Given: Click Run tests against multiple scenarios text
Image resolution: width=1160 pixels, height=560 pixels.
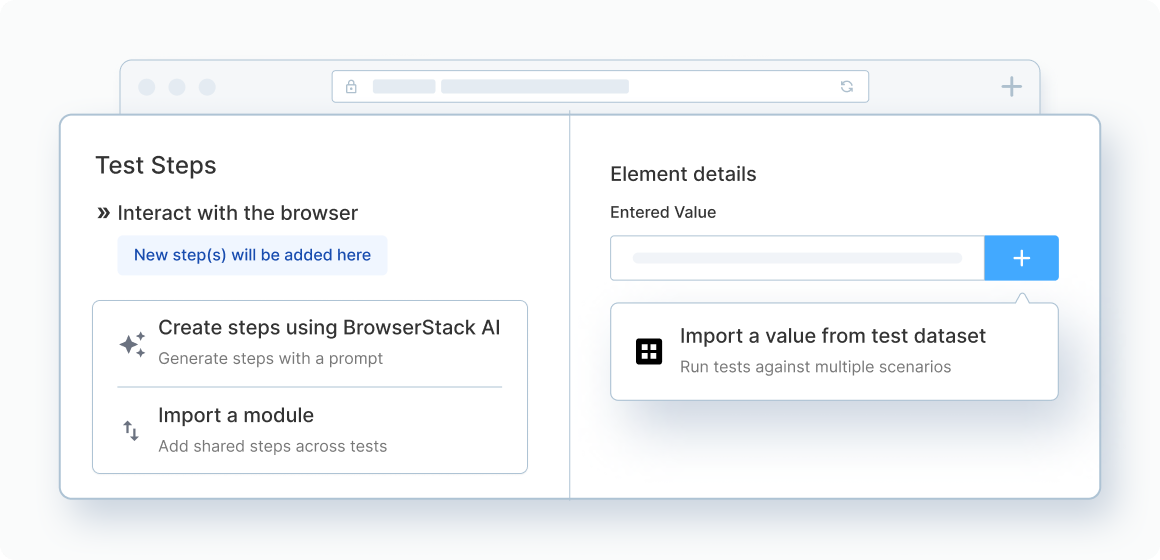Looking at the screenshot, I should tap(815, 367).
